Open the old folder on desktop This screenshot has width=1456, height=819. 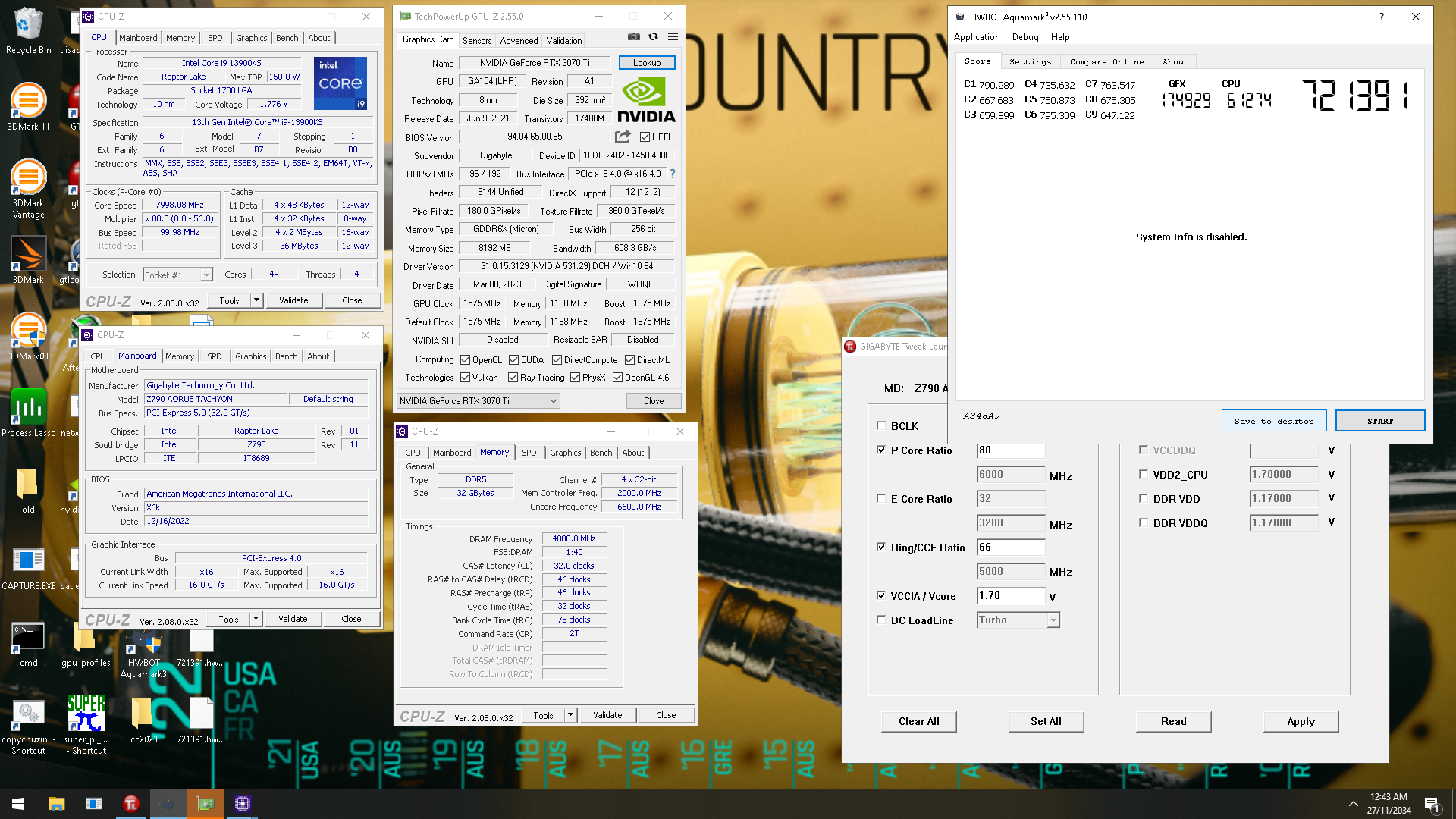tap(28, 490)
